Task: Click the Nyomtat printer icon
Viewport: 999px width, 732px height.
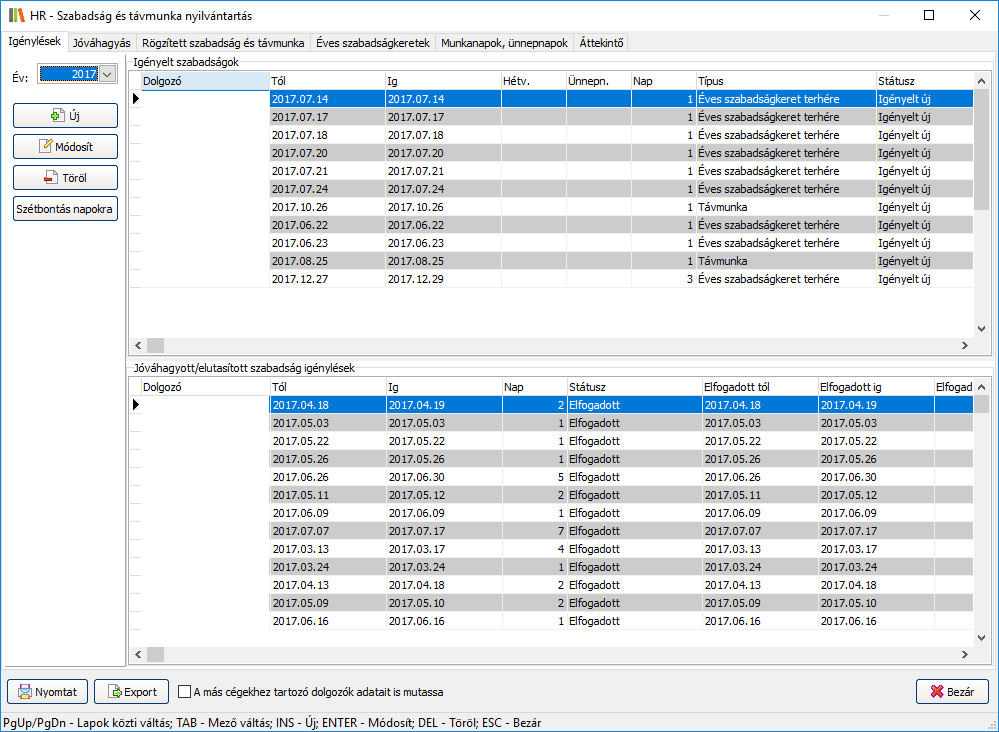Action: tap(23, 691)
